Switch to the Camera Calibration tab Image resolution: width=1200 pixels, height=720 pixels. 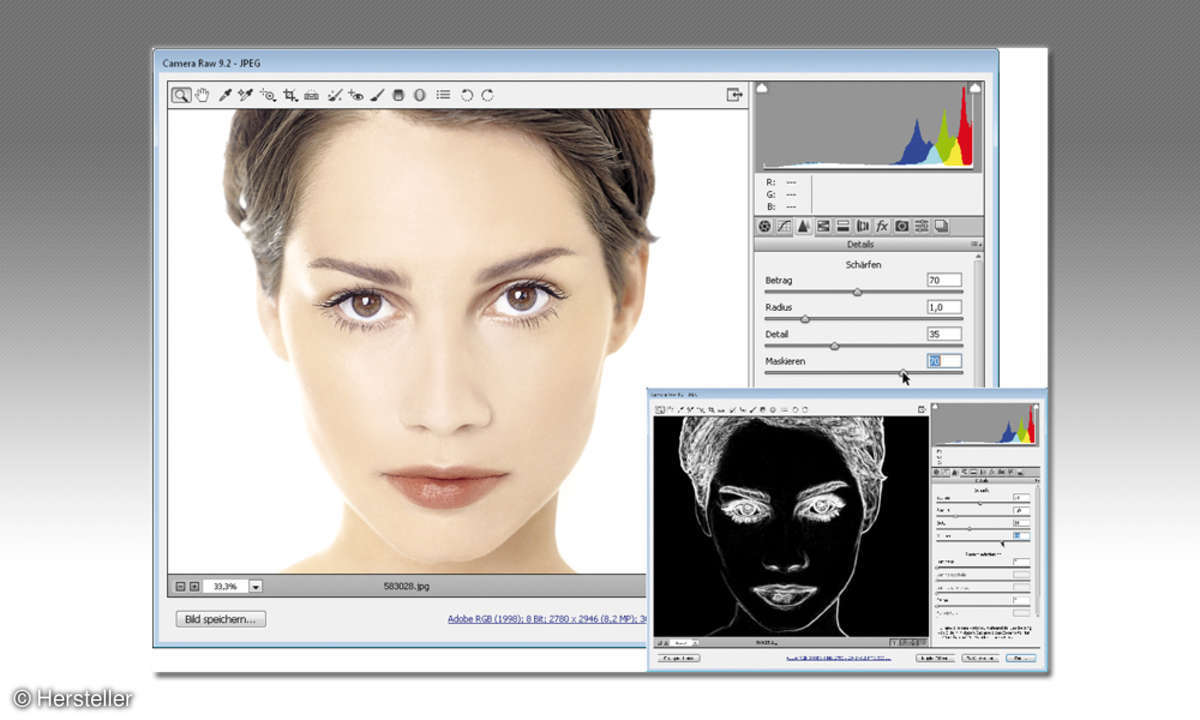(x=901, y=227)
